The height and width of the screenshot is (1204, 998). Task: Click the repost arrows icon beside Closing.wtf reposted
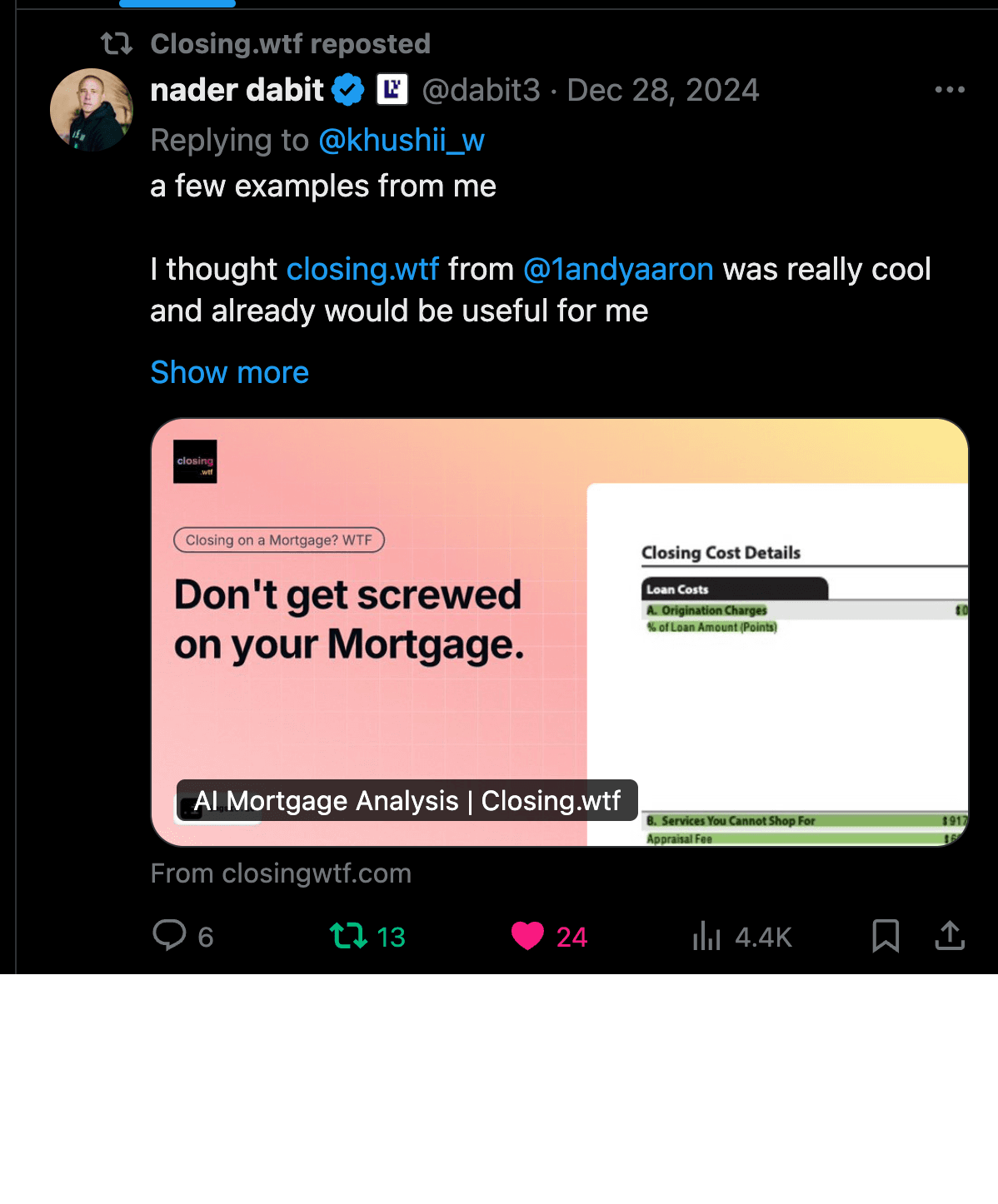point(117,43)
